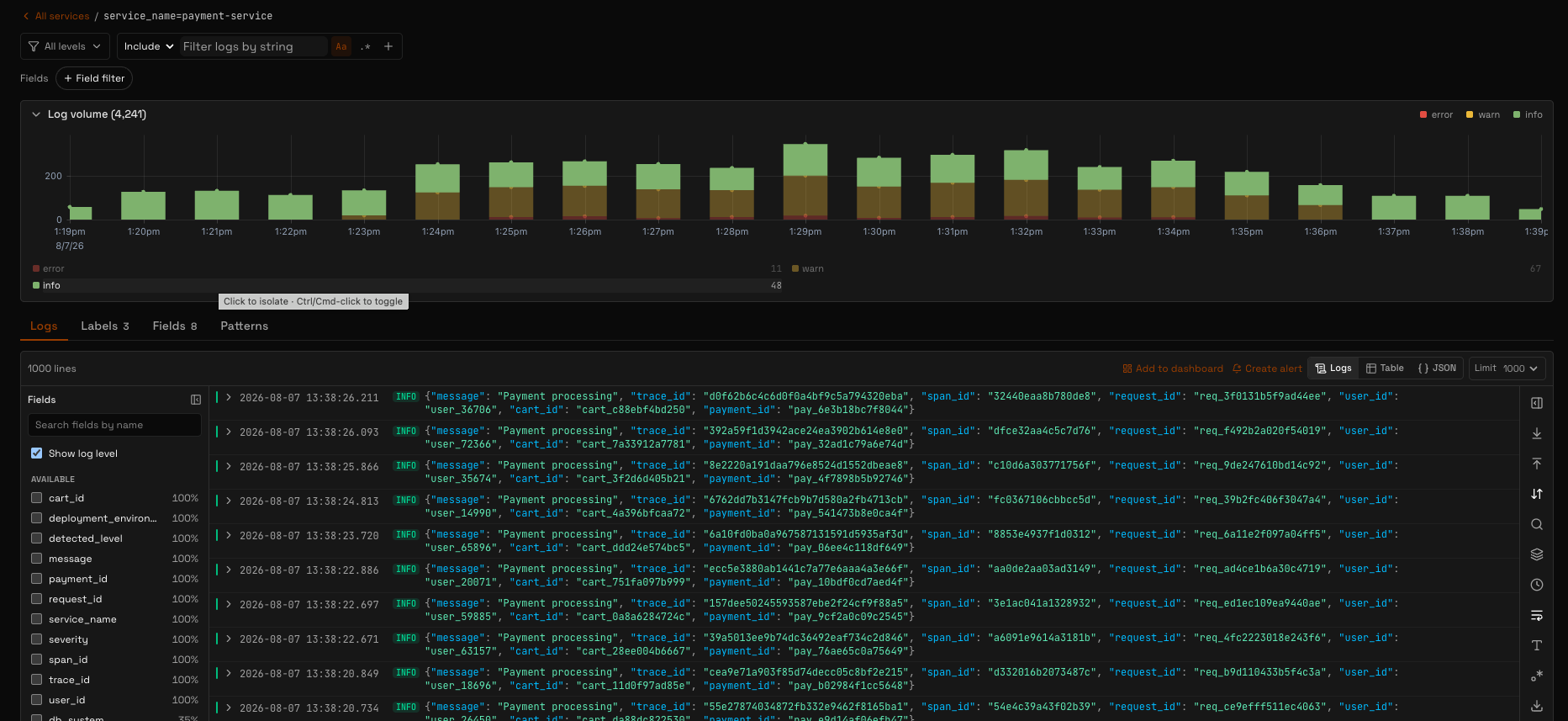Check the payment_id field checkbox
The height and width of the screenshot is (721, 1568).
click(37, 579)
